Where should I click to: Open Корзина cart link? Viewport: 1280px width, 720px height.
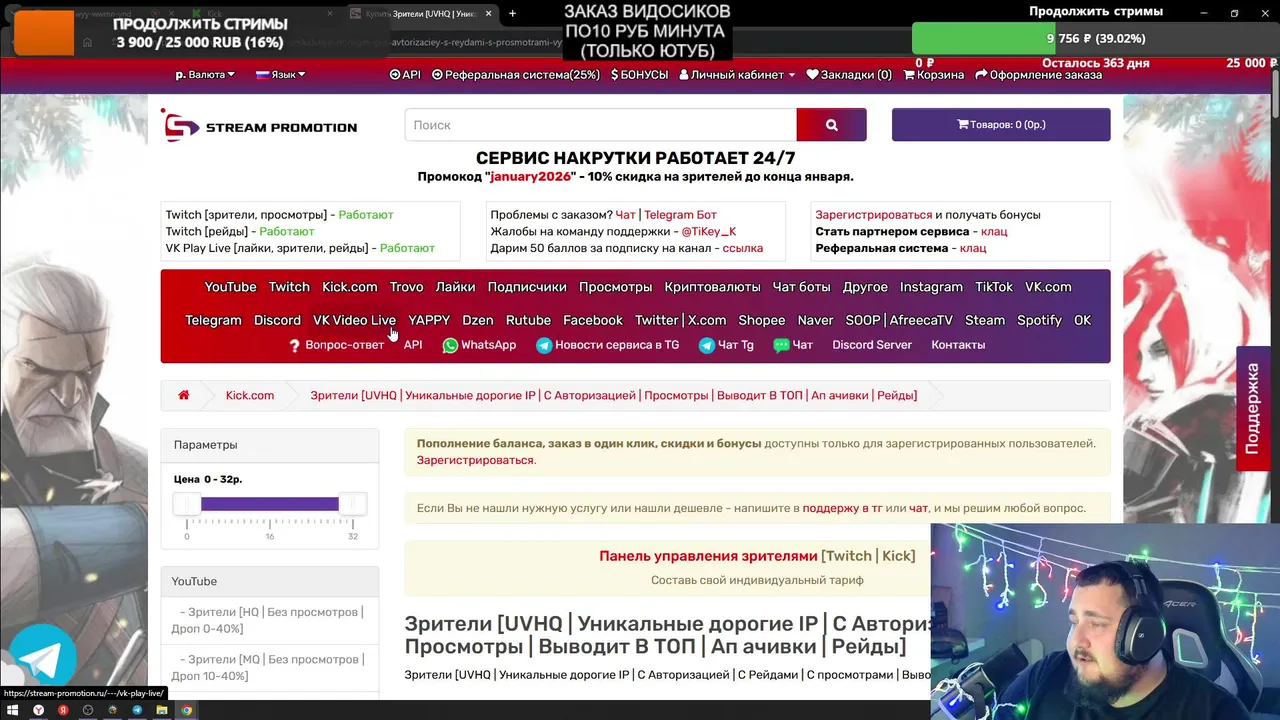pyautogui.click(x=934, y=75)
